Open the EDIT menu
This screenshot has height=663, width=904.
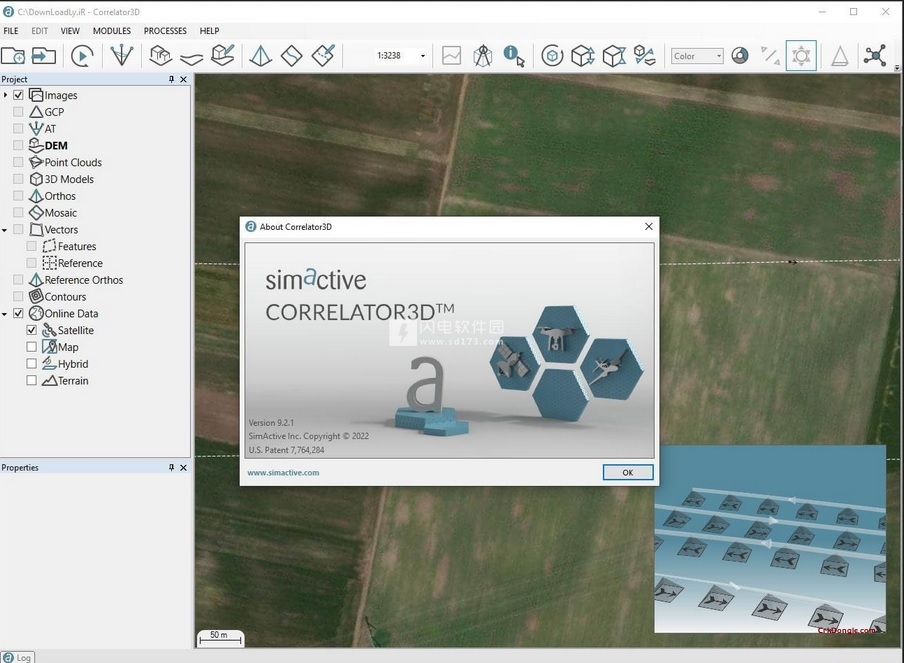click(x=40, y=31)
